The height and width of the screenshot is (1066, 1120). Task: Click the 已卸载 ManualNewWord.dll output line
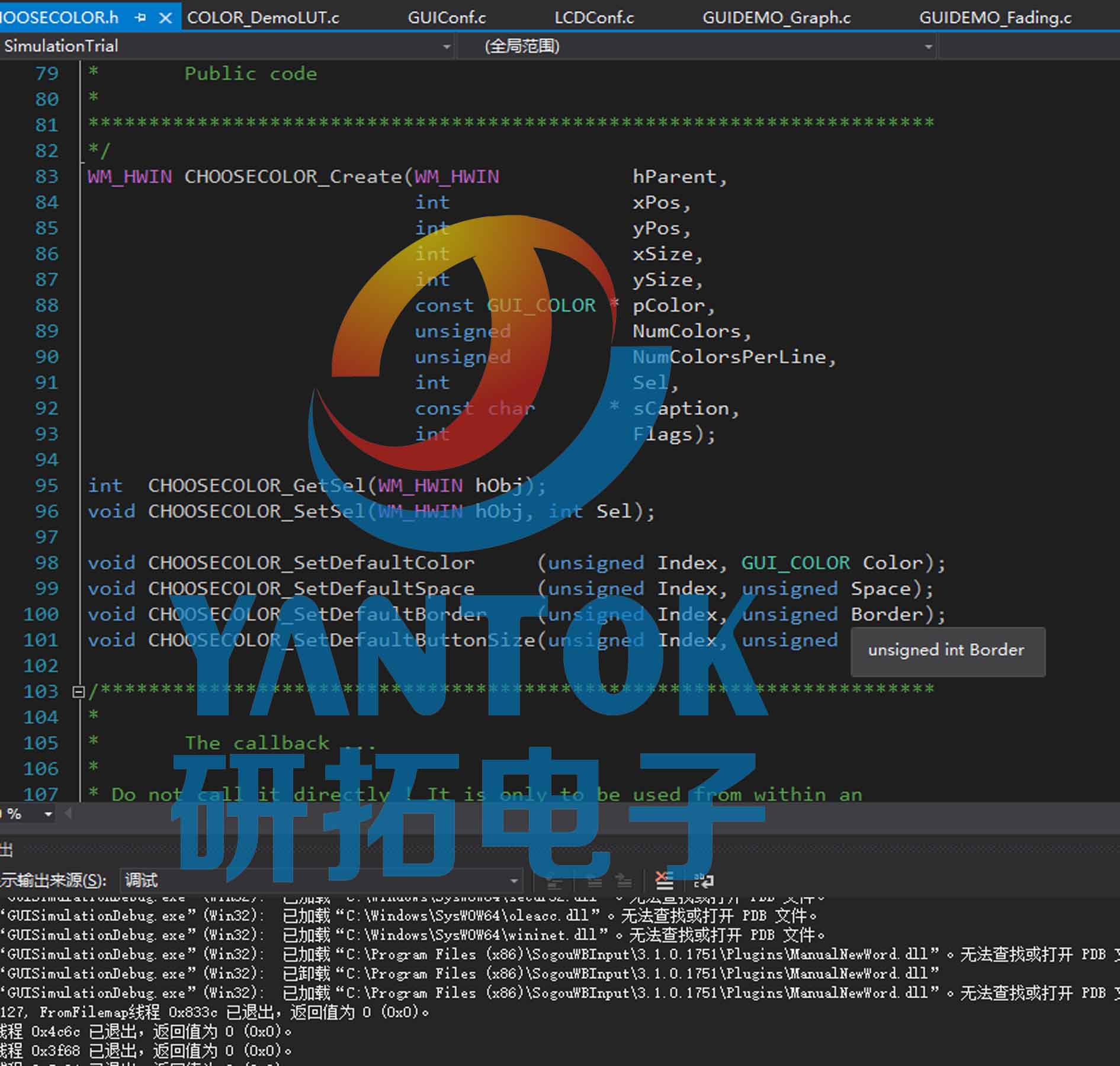(x=470, y=974)
